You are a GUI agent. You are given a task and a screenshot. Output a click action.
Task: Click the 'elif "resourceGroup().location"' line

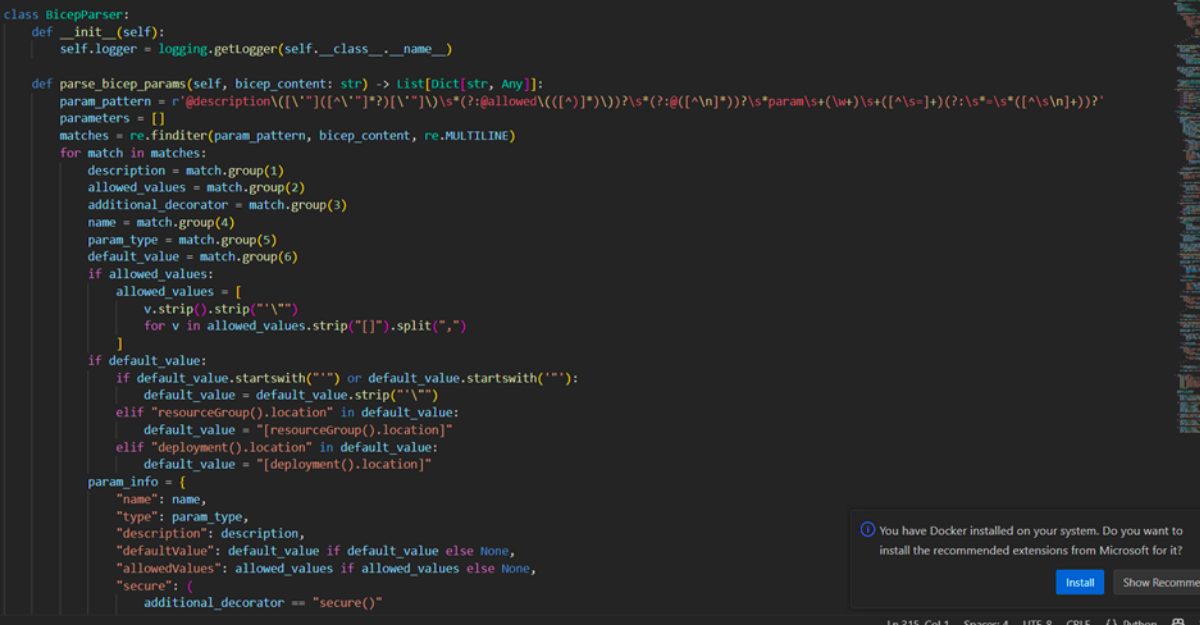click(x=288, y=412)
